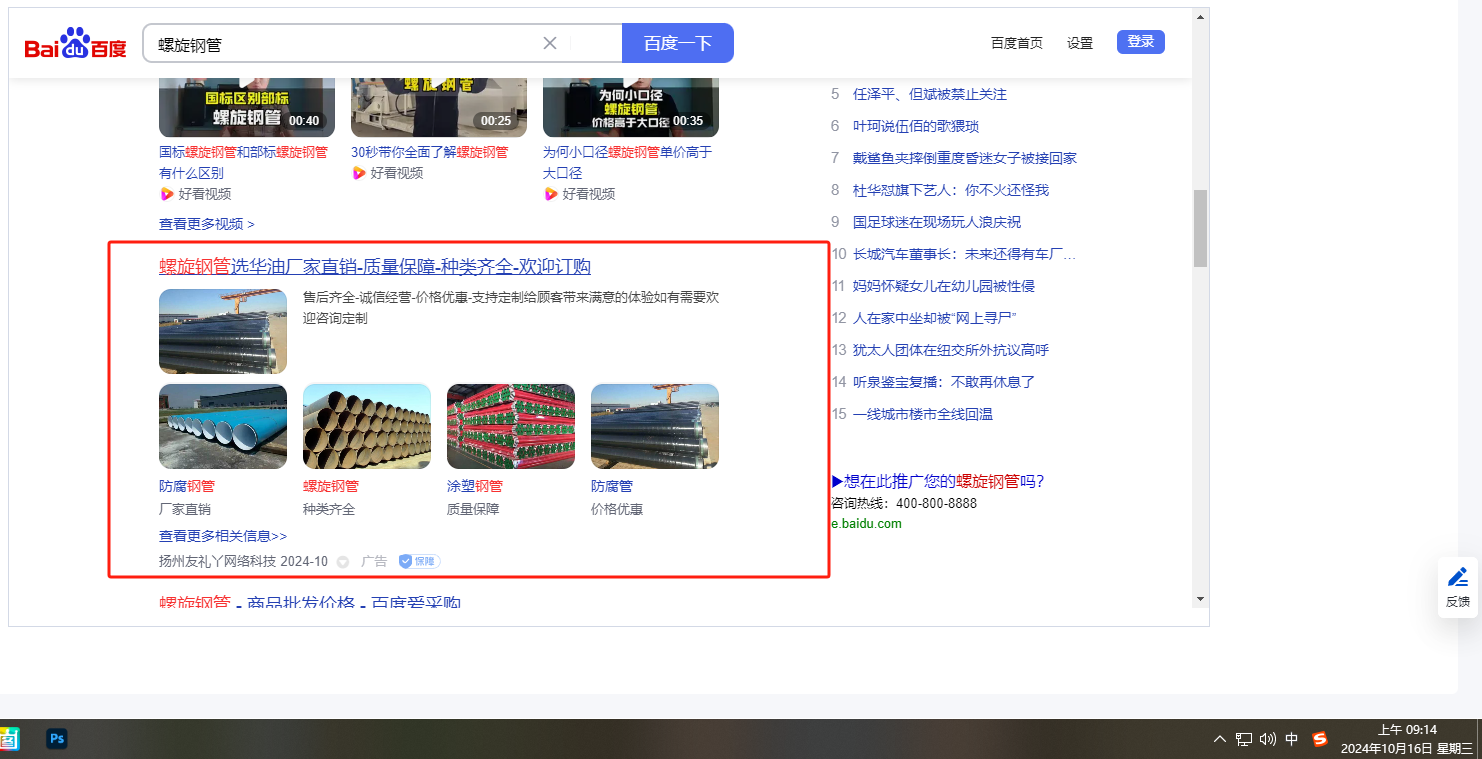Click the Sogou input method tray icon
Image resolution: width=1482 pixels, height=759 pixels.
(1320, 739)
